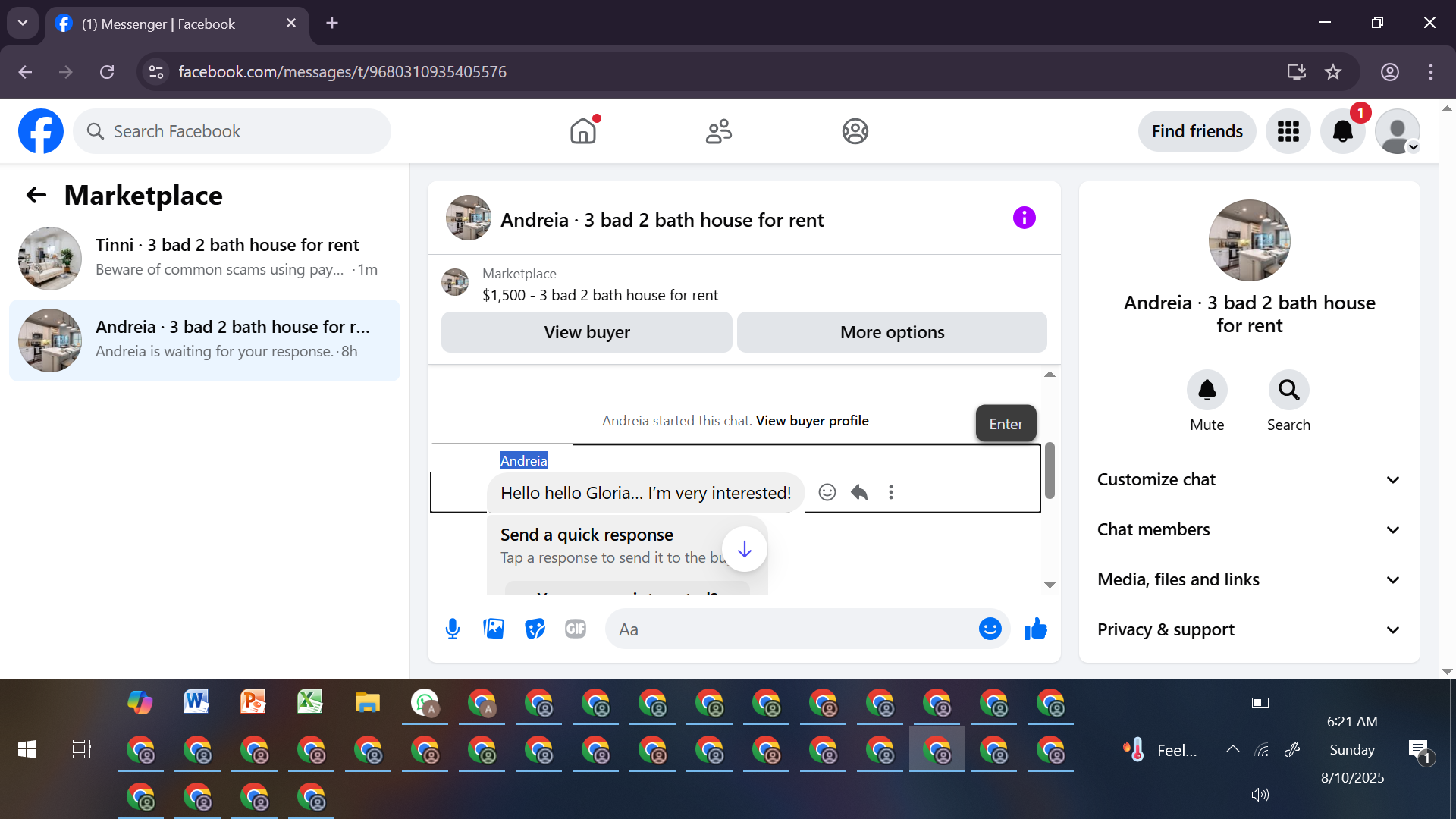Expand Customize chat section
The height and width of the screenshot is (819, 1456).
click(1249, 479)
